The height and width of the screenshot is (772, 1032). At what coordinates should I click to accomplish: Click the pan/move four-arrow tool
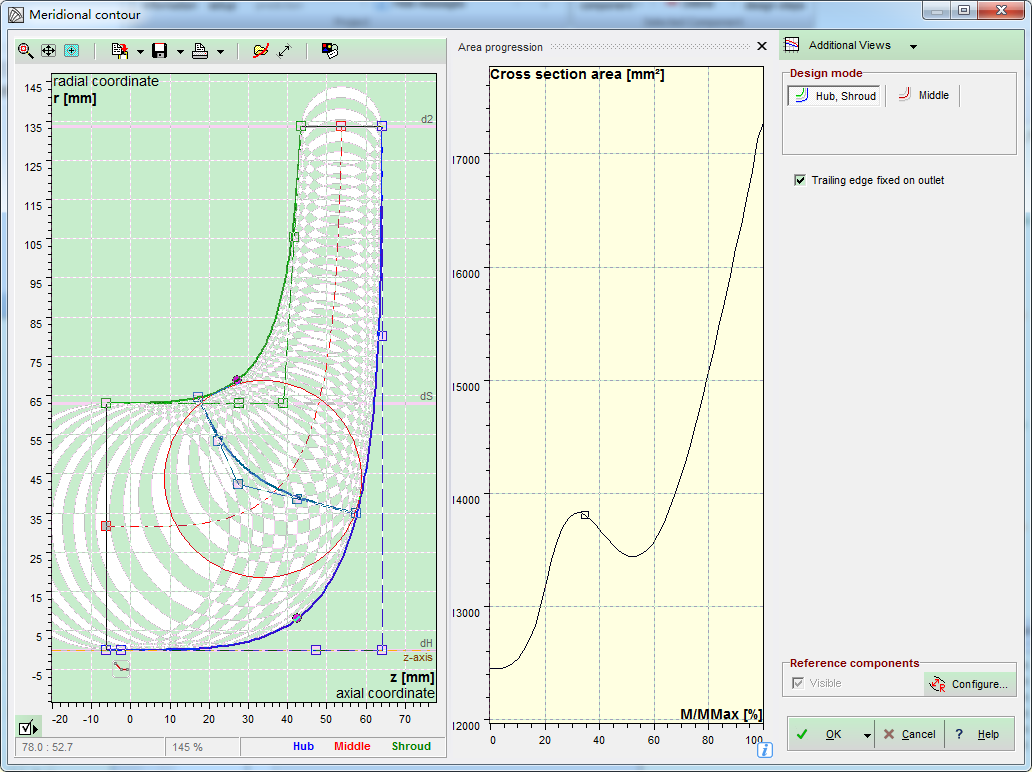[x=49, y=51]
